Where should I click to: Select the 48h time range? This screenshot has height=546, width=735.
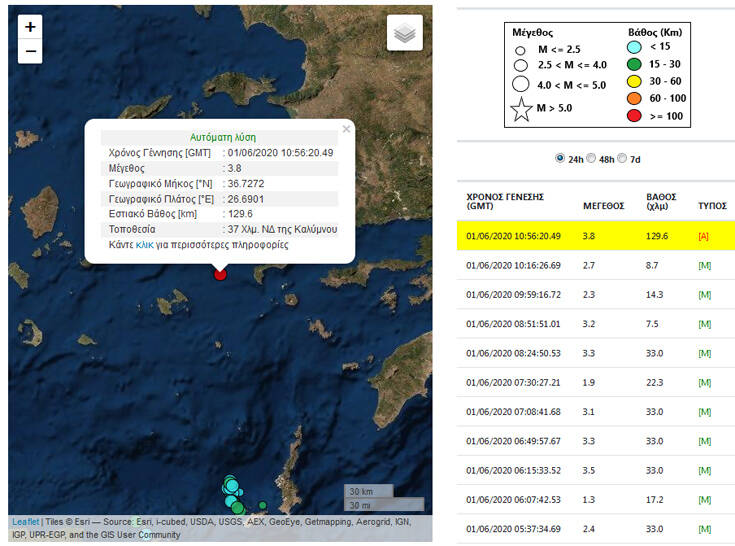click(x=592, y=158)
